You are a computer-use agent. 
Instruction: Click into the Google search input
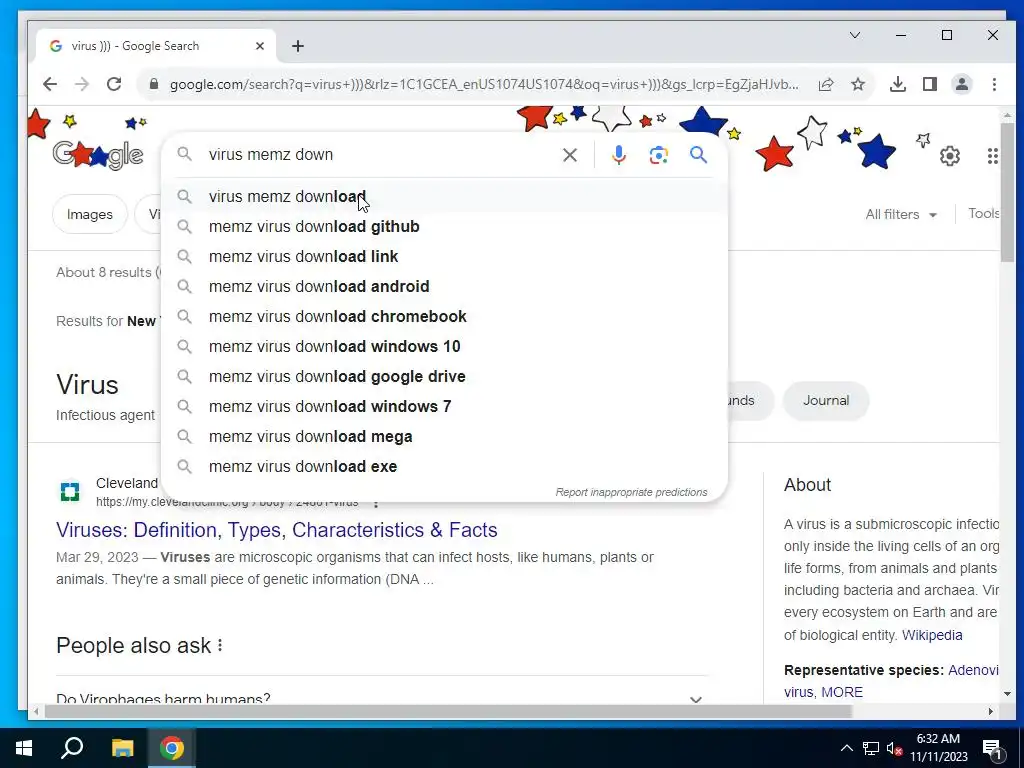point(379,155)
